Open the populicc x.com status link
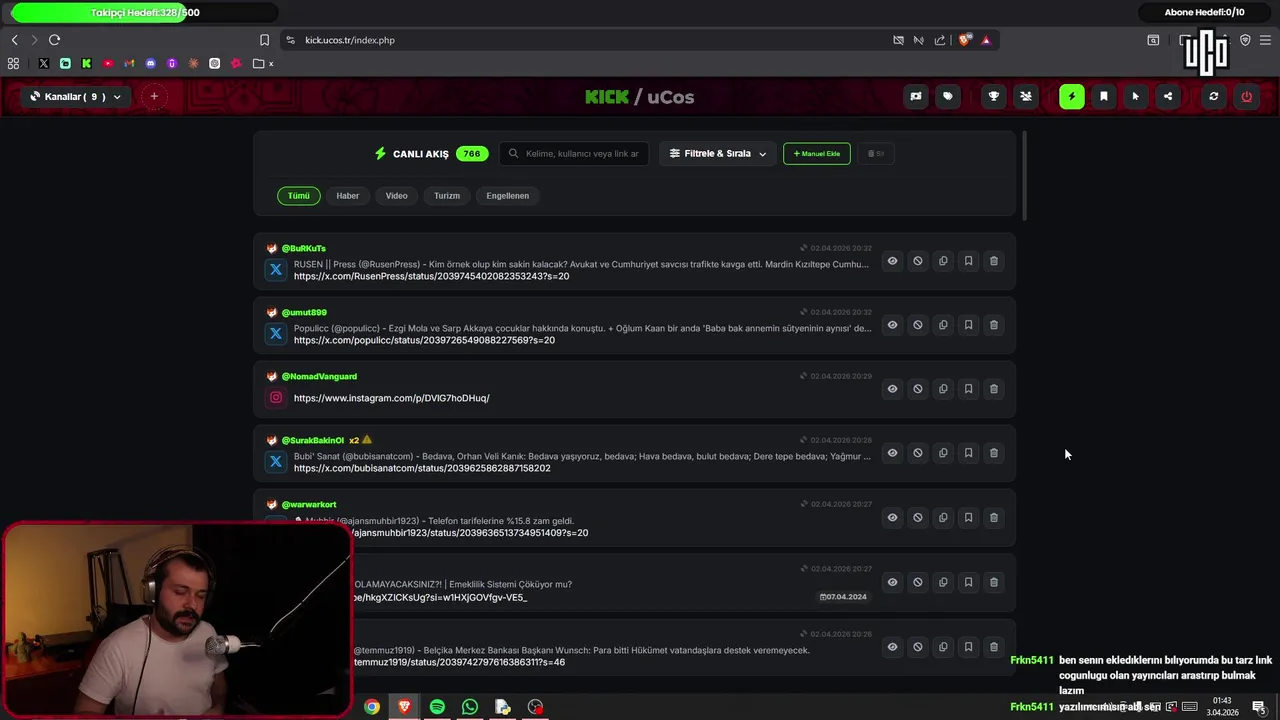 pos(424,340)
